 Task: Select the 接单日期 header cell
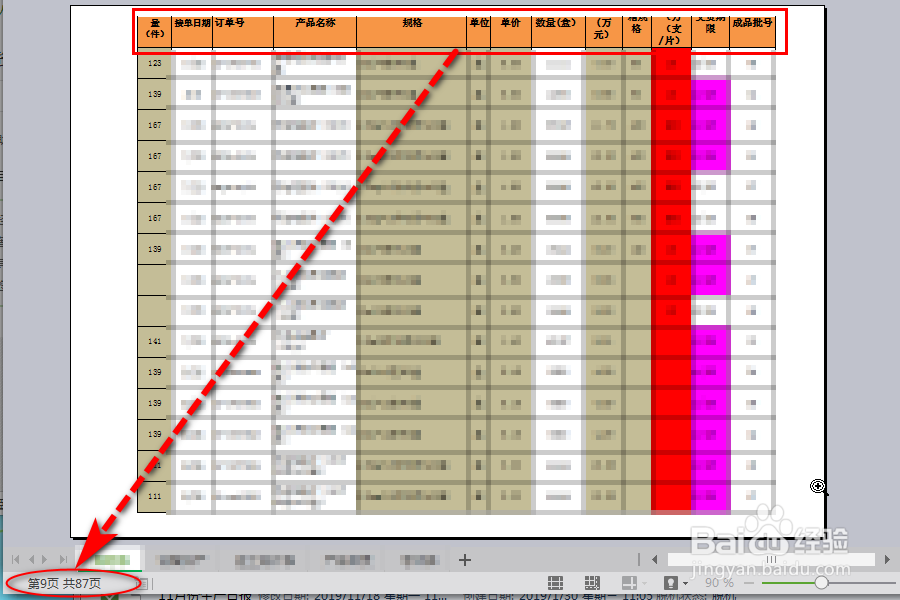point(192,32)
